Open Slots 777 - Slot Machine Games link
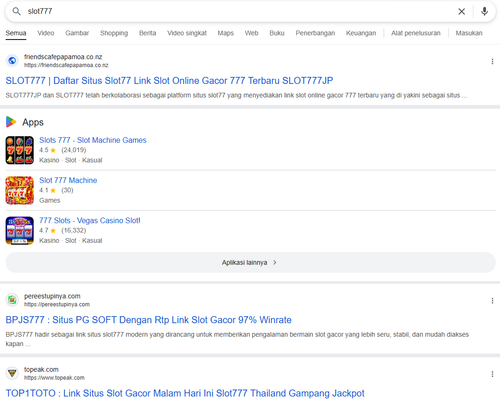The width and height of the screenshot is (500, 401). [93, 140]
